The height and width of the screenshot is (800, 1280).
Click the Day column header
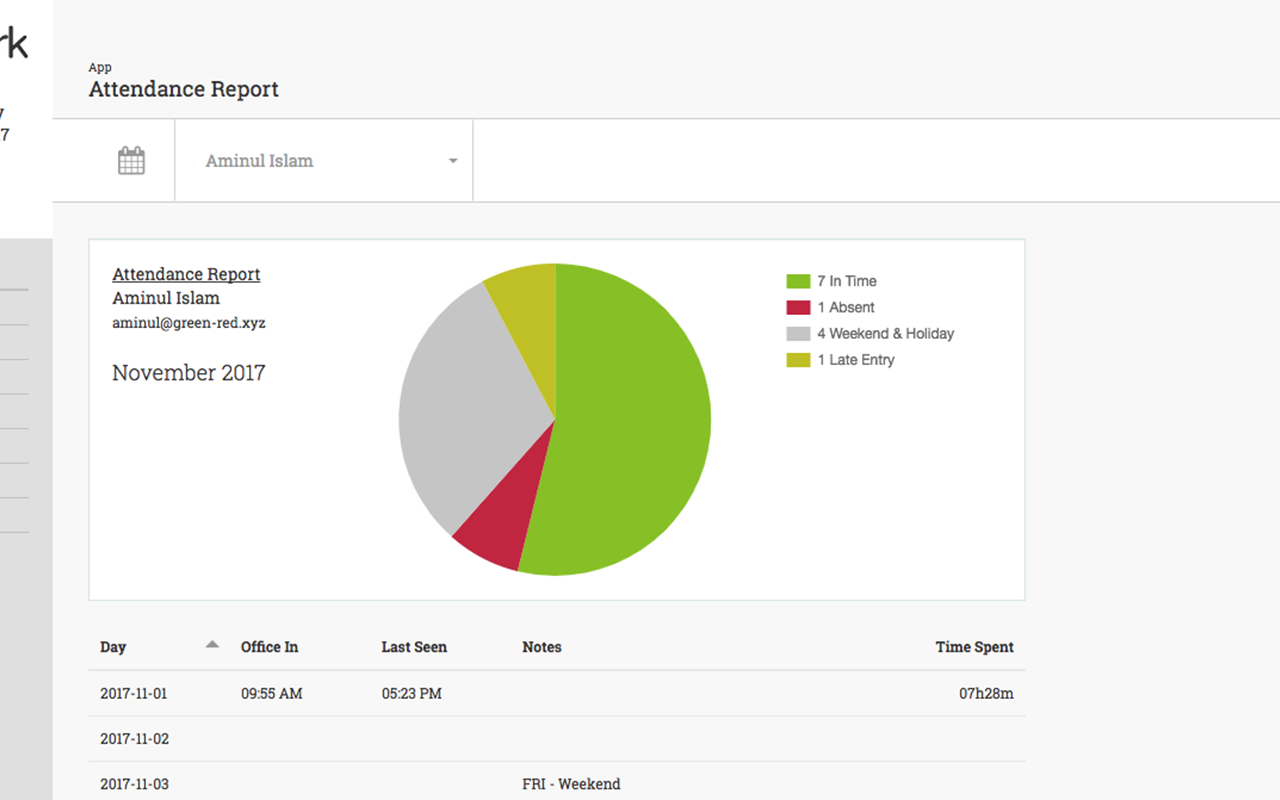(x=113, y=647)
